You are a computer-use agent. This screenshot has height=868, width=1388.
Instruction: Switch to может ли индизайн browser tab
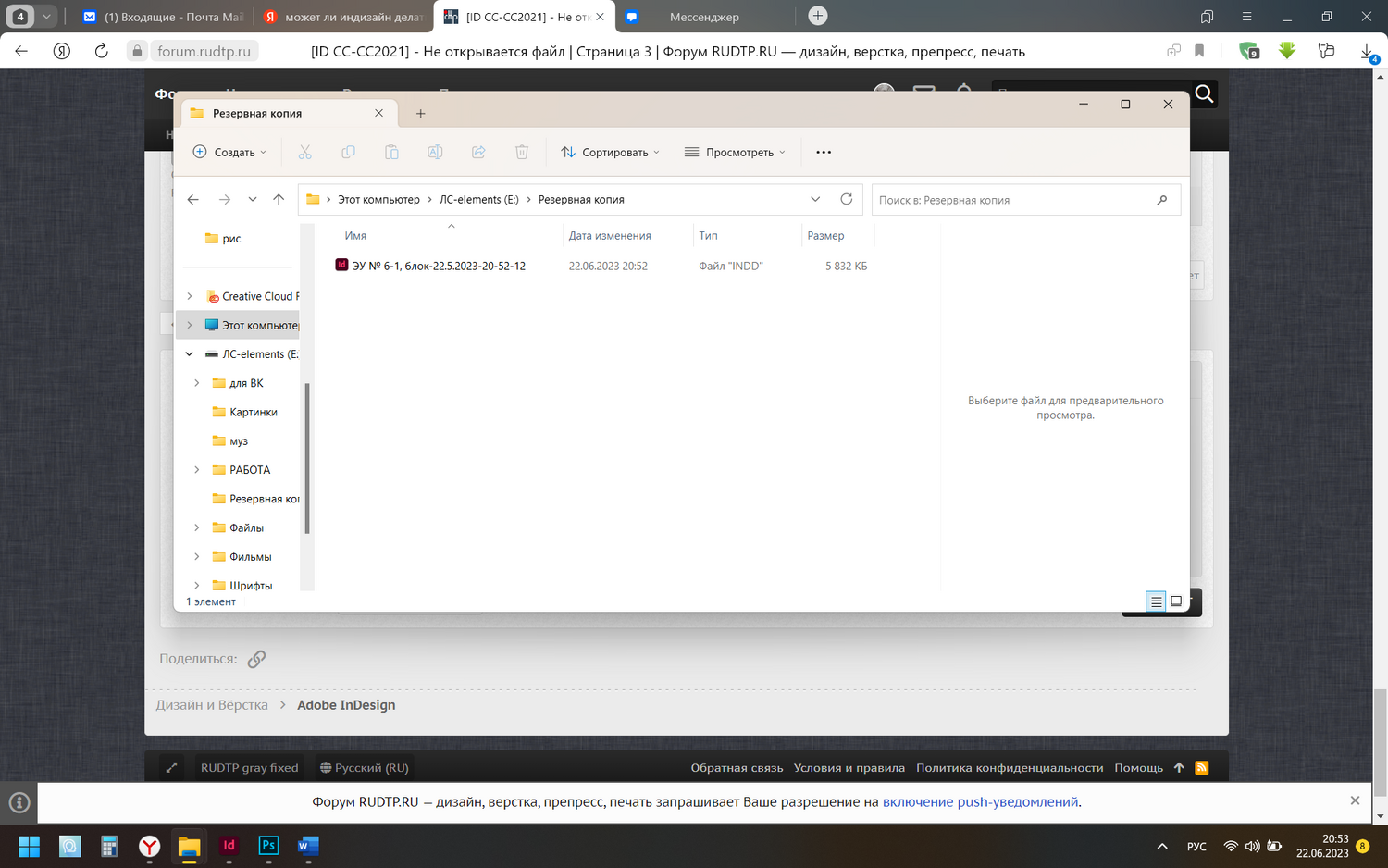(x=343, y=17)
